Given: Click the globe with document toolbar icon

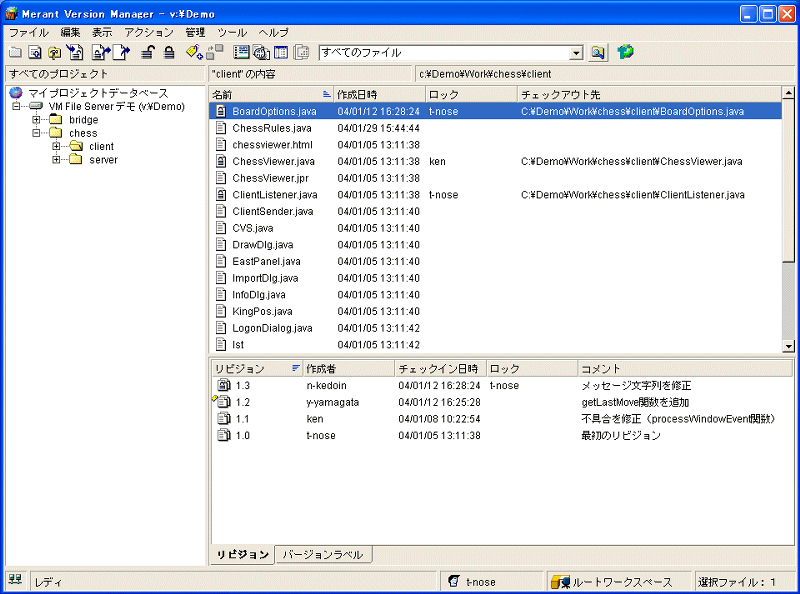Looking at the screenshot, I should pyautogui.click(x=261, y=52).
